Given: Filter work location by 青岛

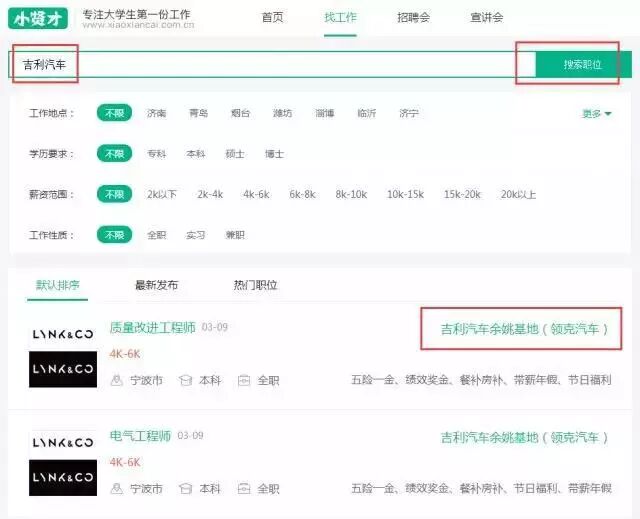Looking at the screenshot, I should point(198,113).
